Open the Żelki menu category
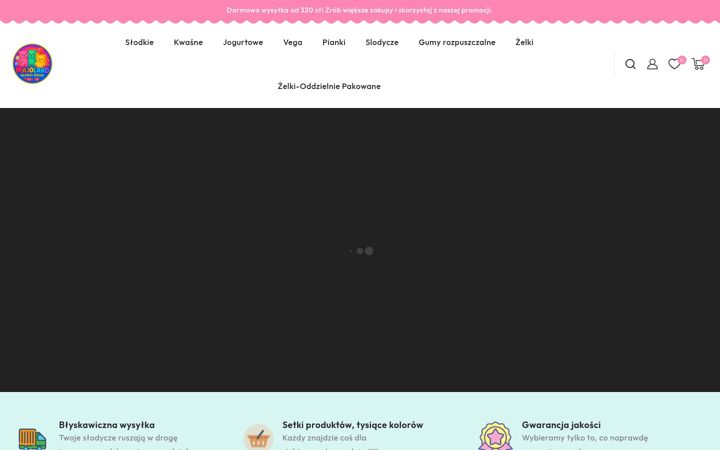 (x=524, y=42)
